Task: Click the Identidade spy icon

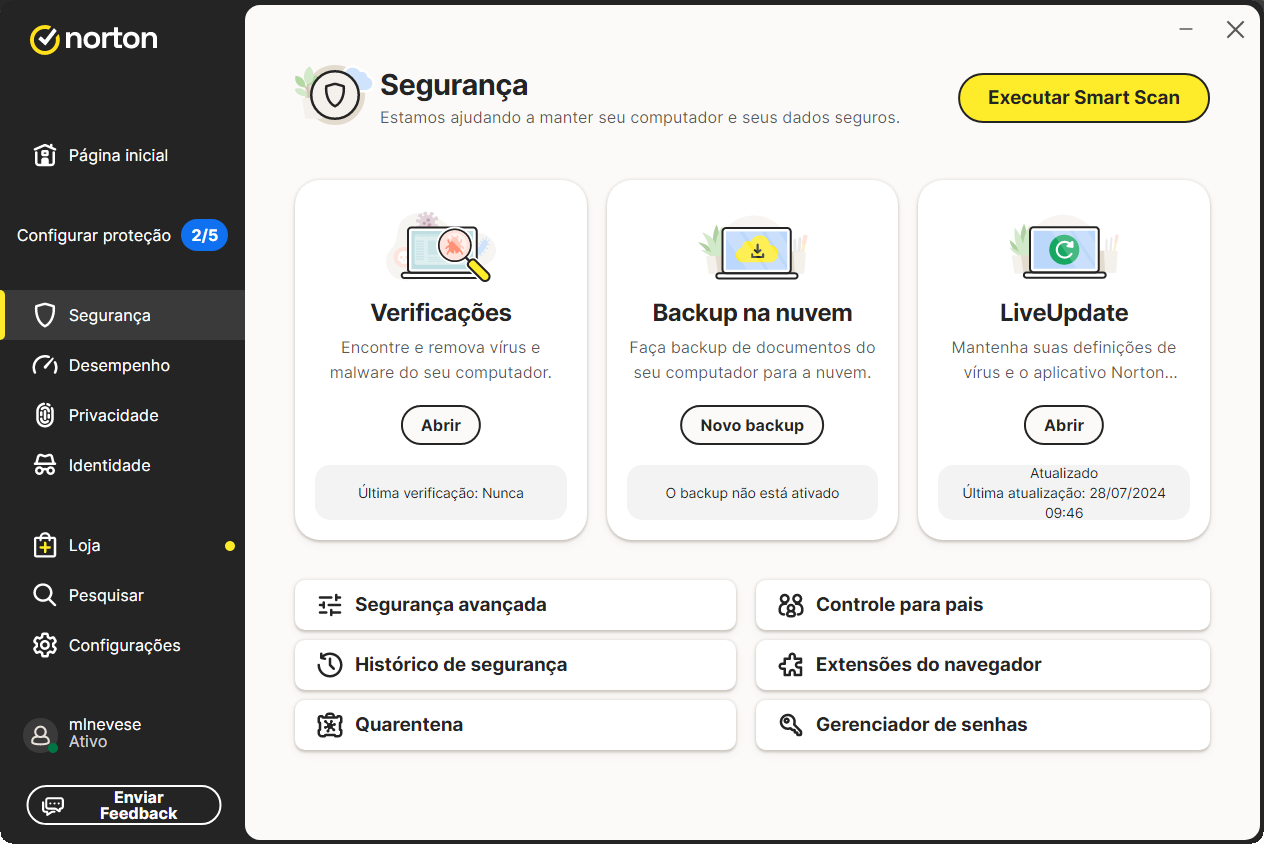Action: (44, 465)
